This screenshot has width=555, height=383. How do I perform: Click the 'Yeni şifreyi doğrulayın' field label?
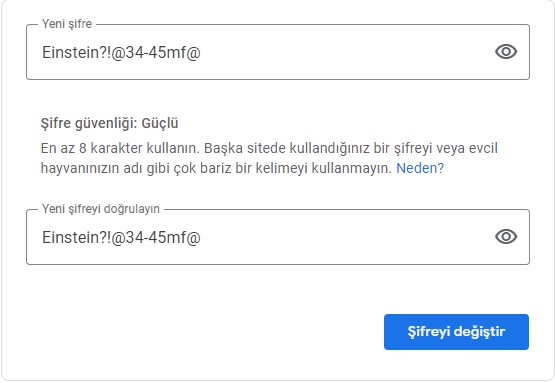tap(101, 209)
